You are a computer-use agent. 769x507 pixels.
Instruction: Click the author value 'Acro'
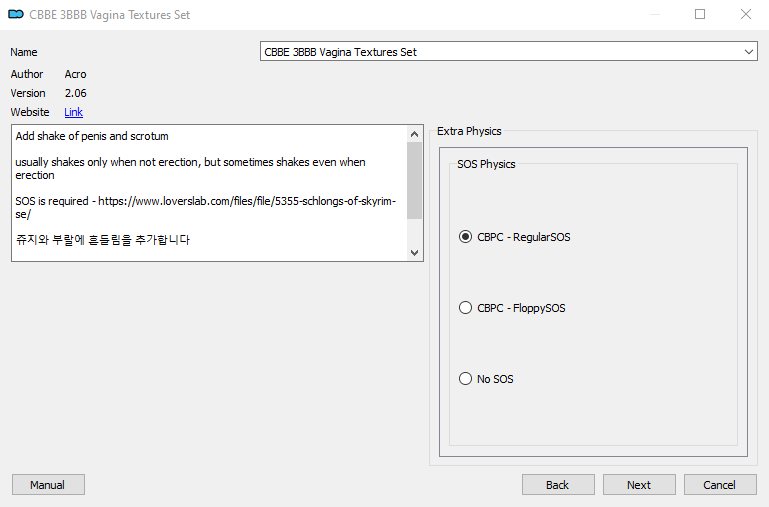coord(75,74)
